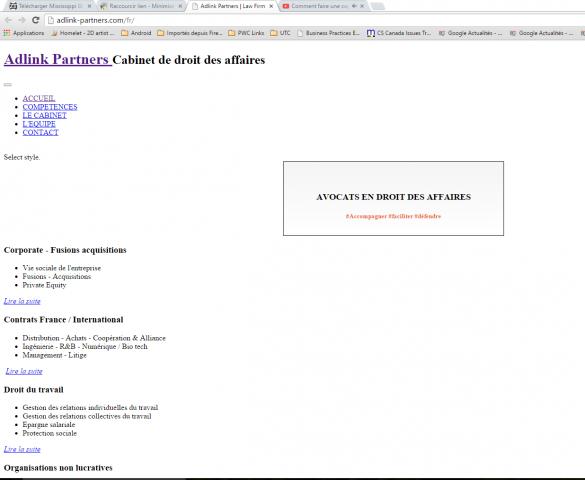Open a new browser tab
Image resolution: width=585 pixels, height=480 pixels.
tap(378, 6)
